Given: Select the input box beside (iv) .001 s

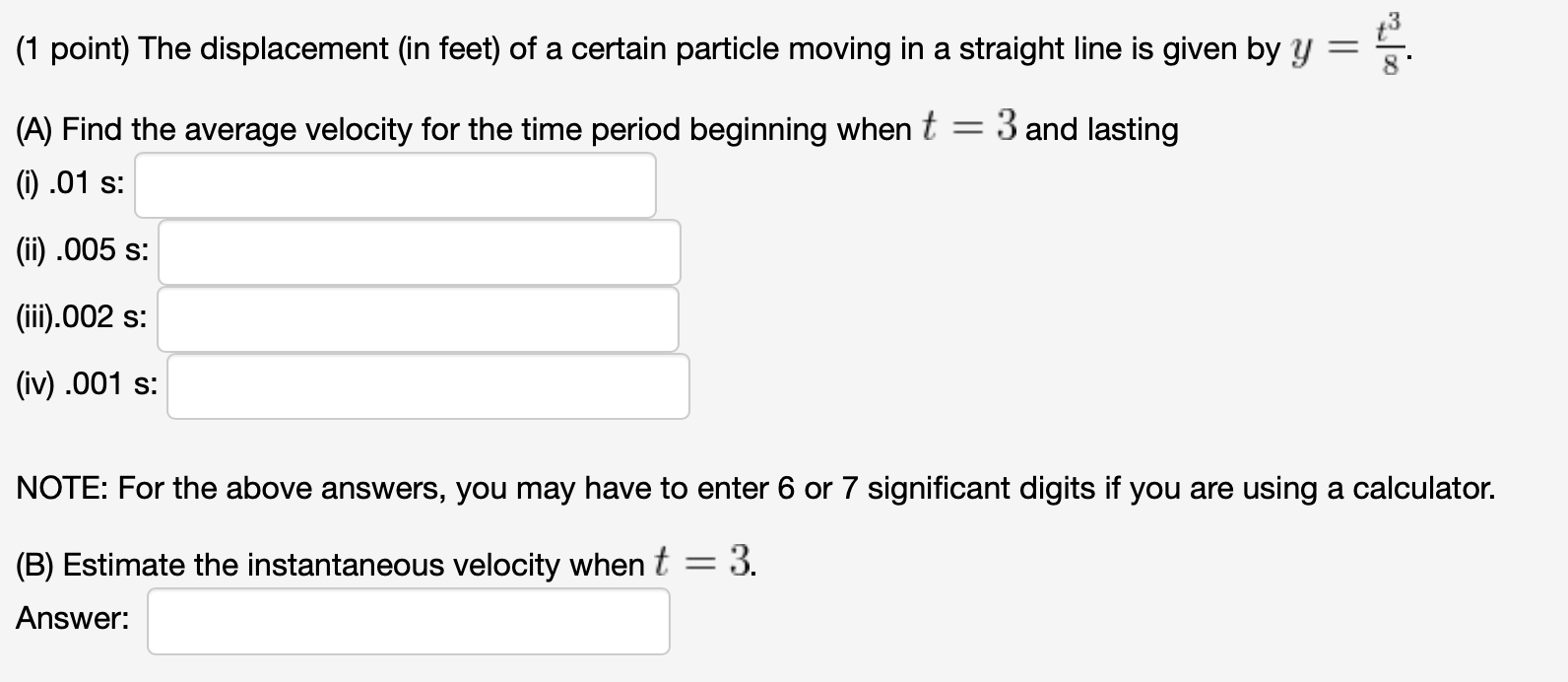Looking at the screenshot, I should pos(428,385).
